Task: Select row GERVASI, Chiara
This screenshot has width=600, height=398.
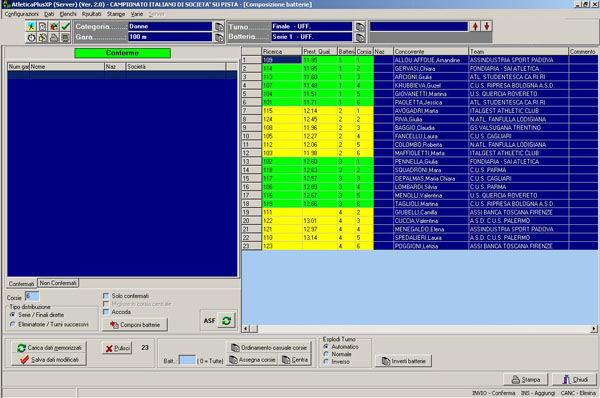Action: point(420,69)
